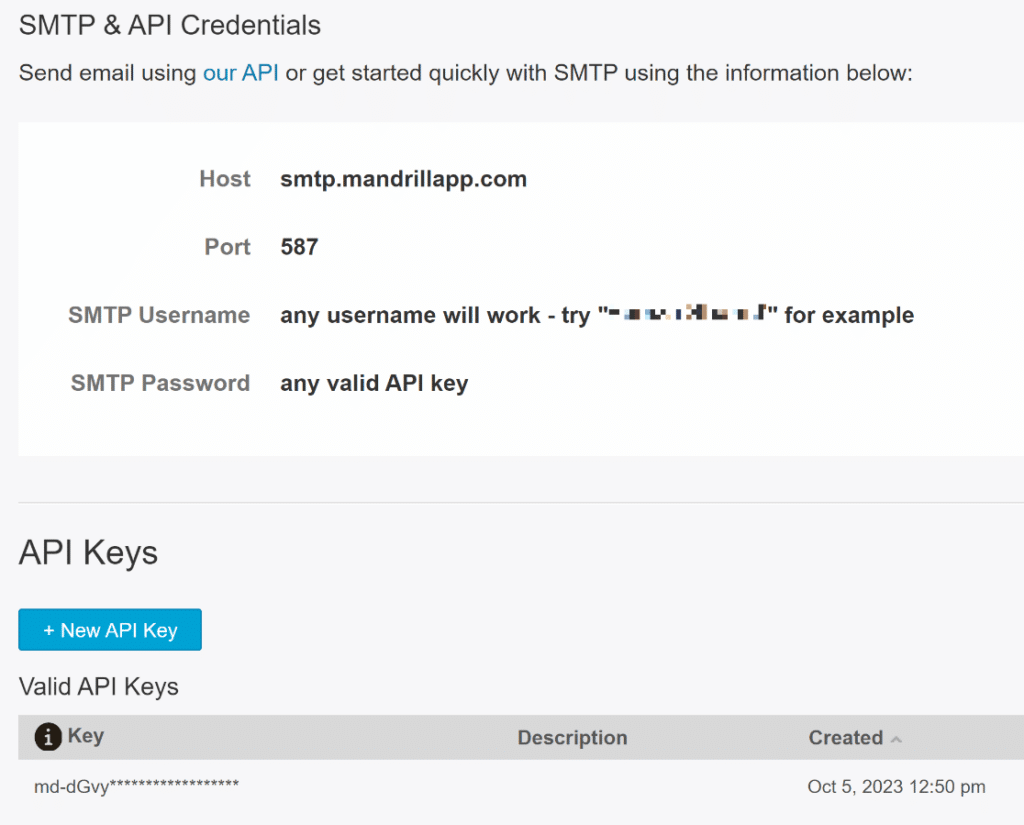Click the port number 587

(x=299, y=246)
